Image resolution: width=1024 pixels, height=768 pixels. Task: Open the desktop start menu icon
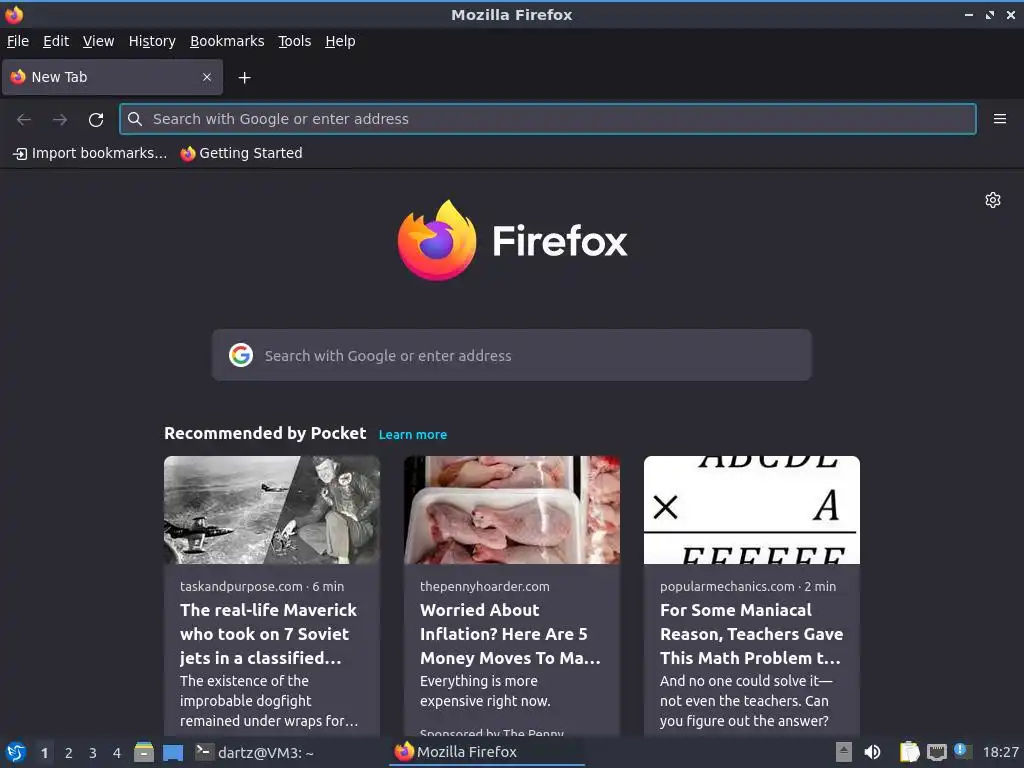click(16, 752)
